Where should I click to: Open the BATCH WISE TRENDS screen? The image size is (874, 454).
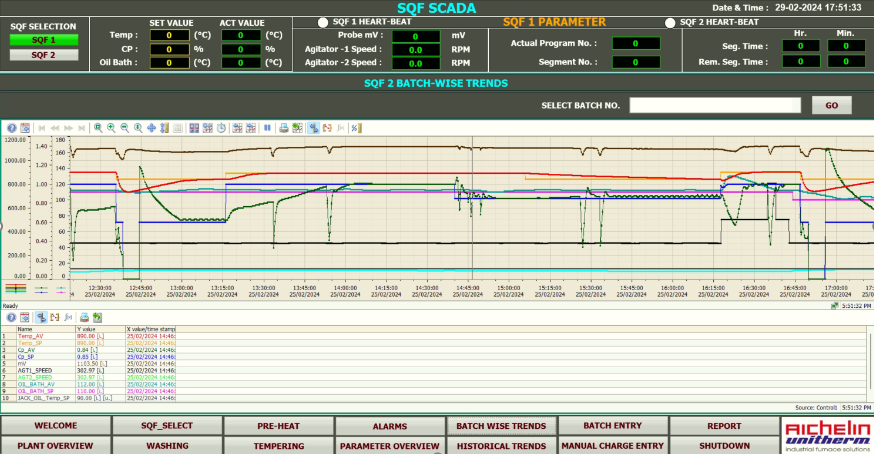click(x=501, y=426)
